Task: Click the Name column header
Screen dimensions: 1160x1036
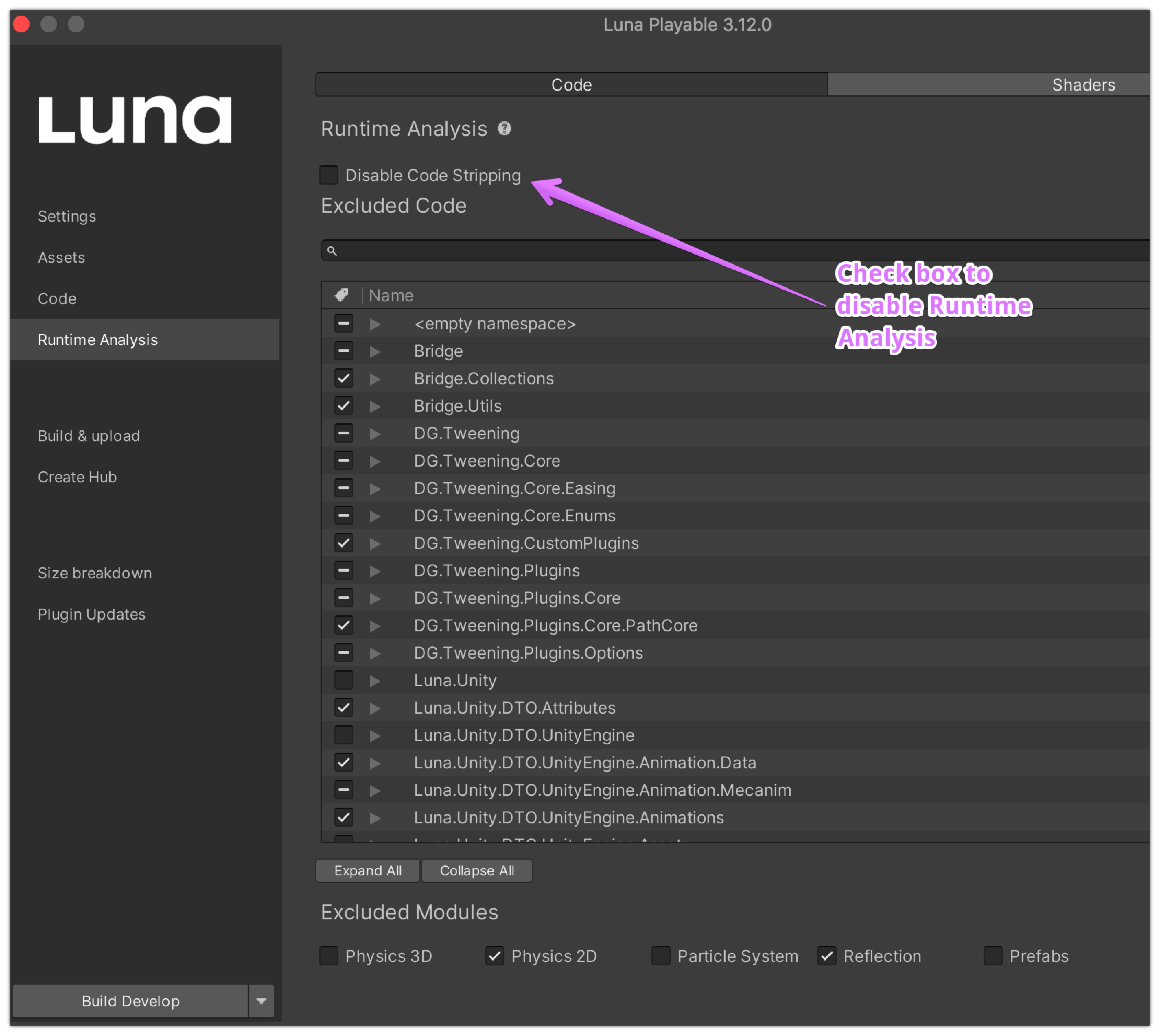Action: click(391, 295)
